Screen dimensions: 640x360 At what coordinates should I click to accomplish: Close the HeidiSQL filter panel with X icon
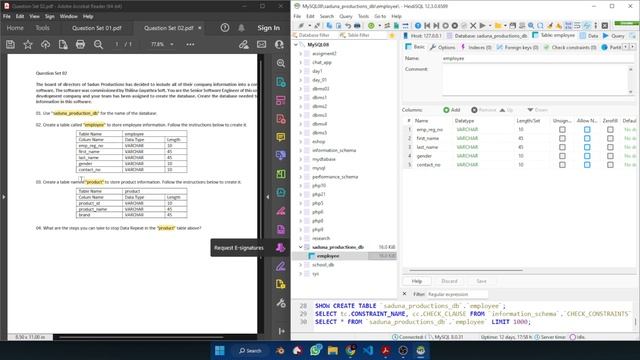(x=404, y=293)
